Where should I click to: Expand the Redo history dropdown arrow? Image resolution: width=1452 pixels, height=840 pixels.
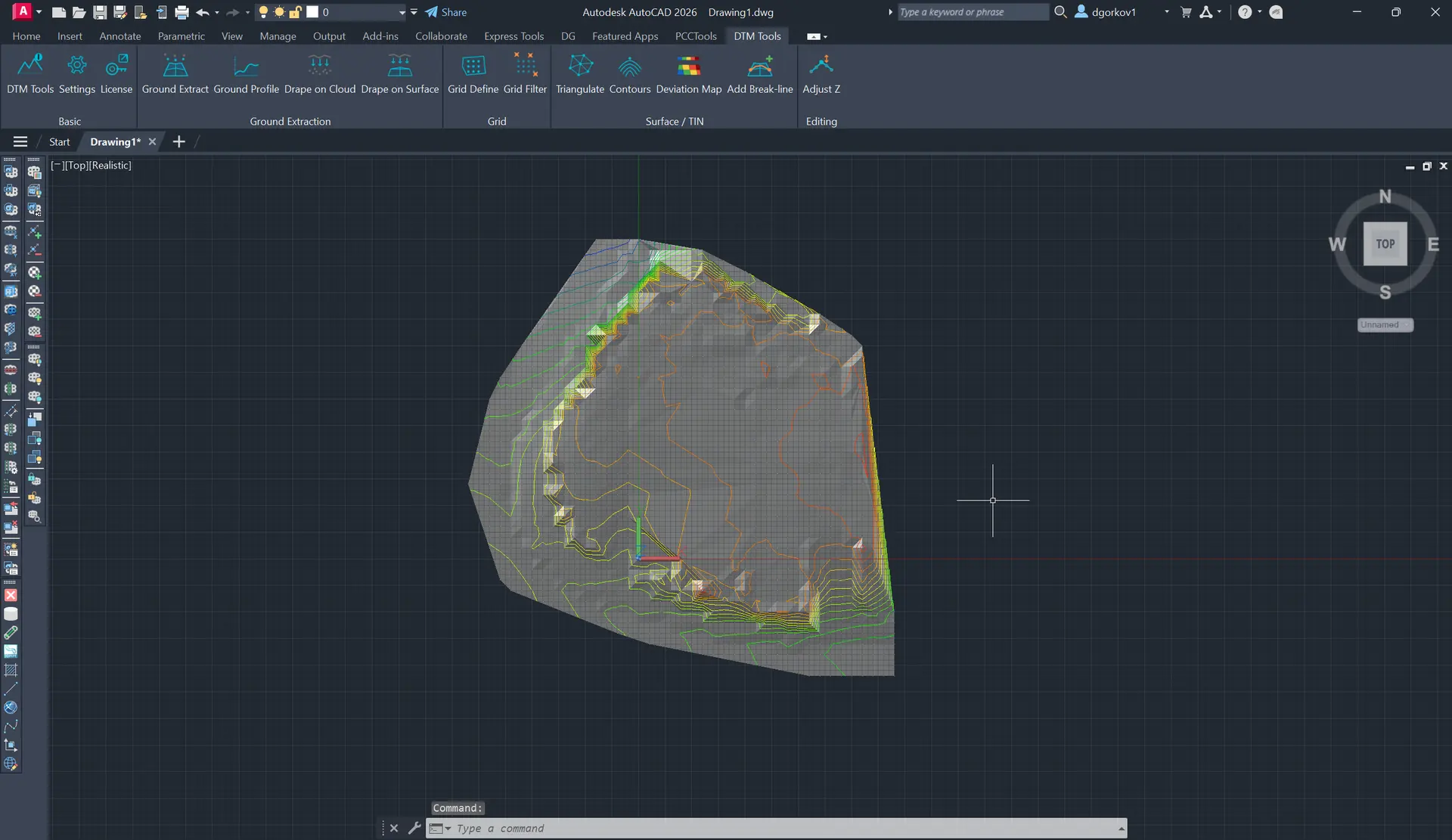coord(247,12)
